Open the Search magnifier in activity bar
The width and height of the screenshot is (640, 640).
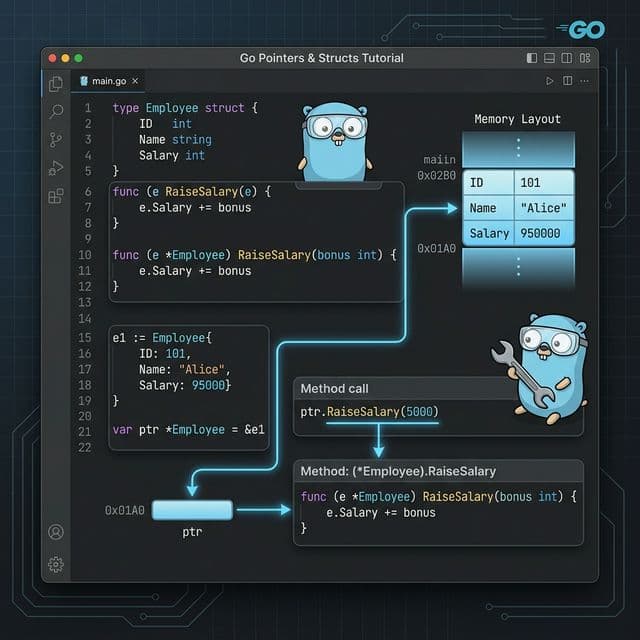(56, 111)
